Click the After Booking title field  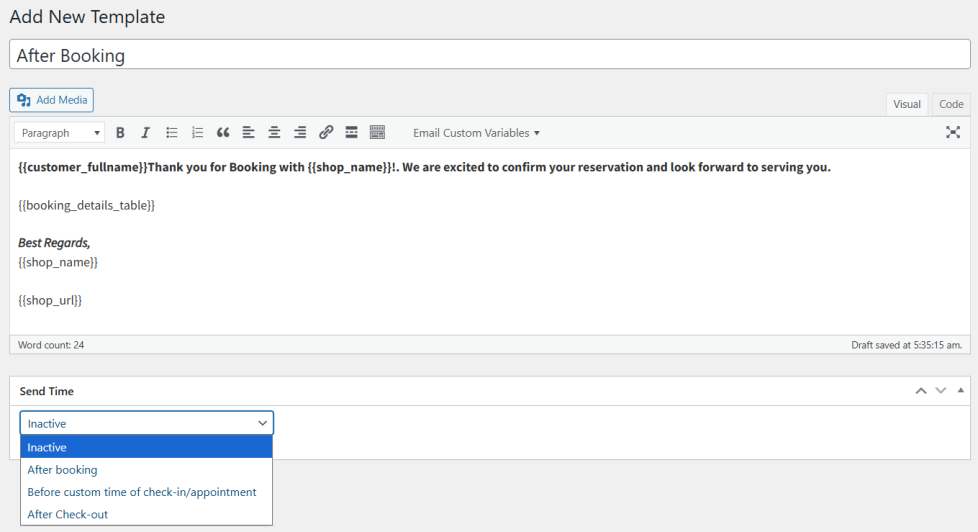[x=490, y=55]
